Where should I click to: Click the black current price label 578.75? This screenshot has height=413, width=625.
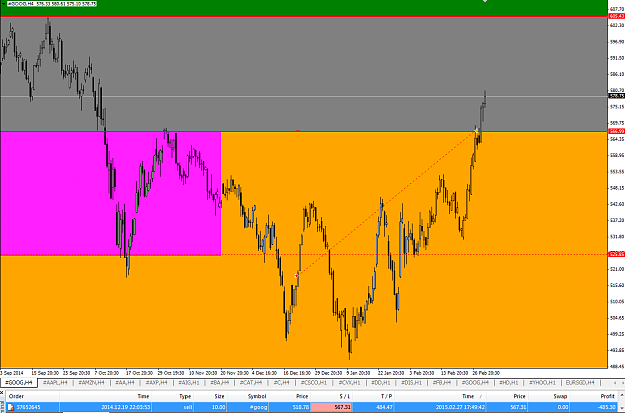click(x=617, y=96)
